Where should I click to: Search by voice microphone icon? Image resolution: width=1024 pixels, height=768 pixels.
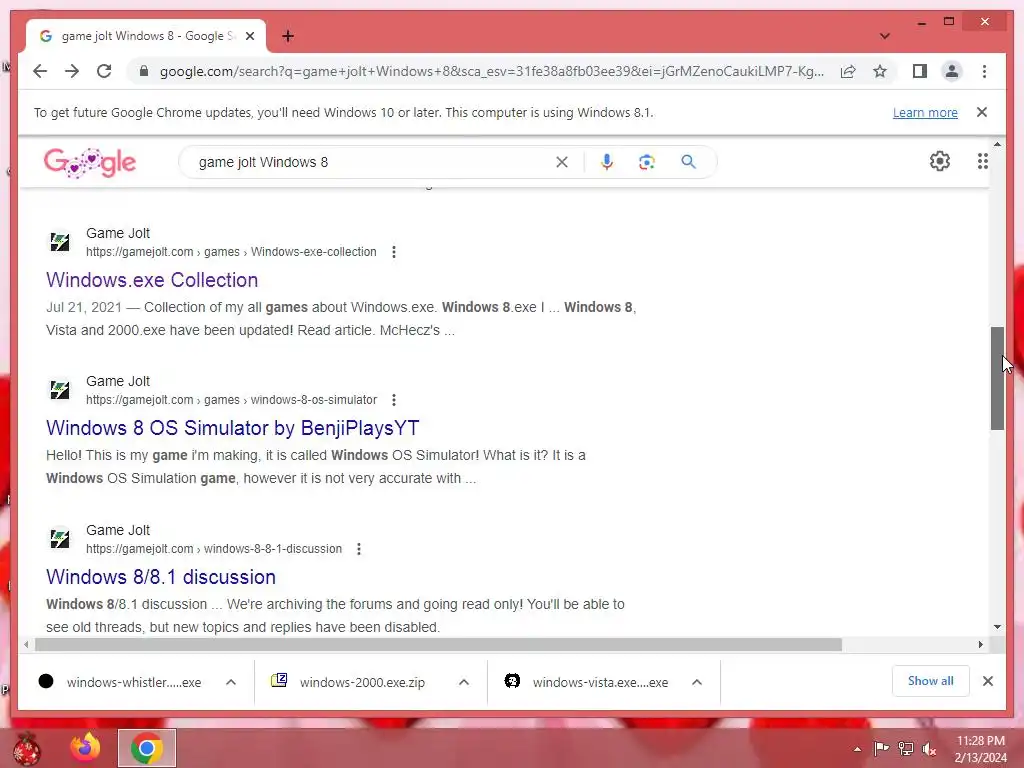pyautogui.click(x=607, y=162)
